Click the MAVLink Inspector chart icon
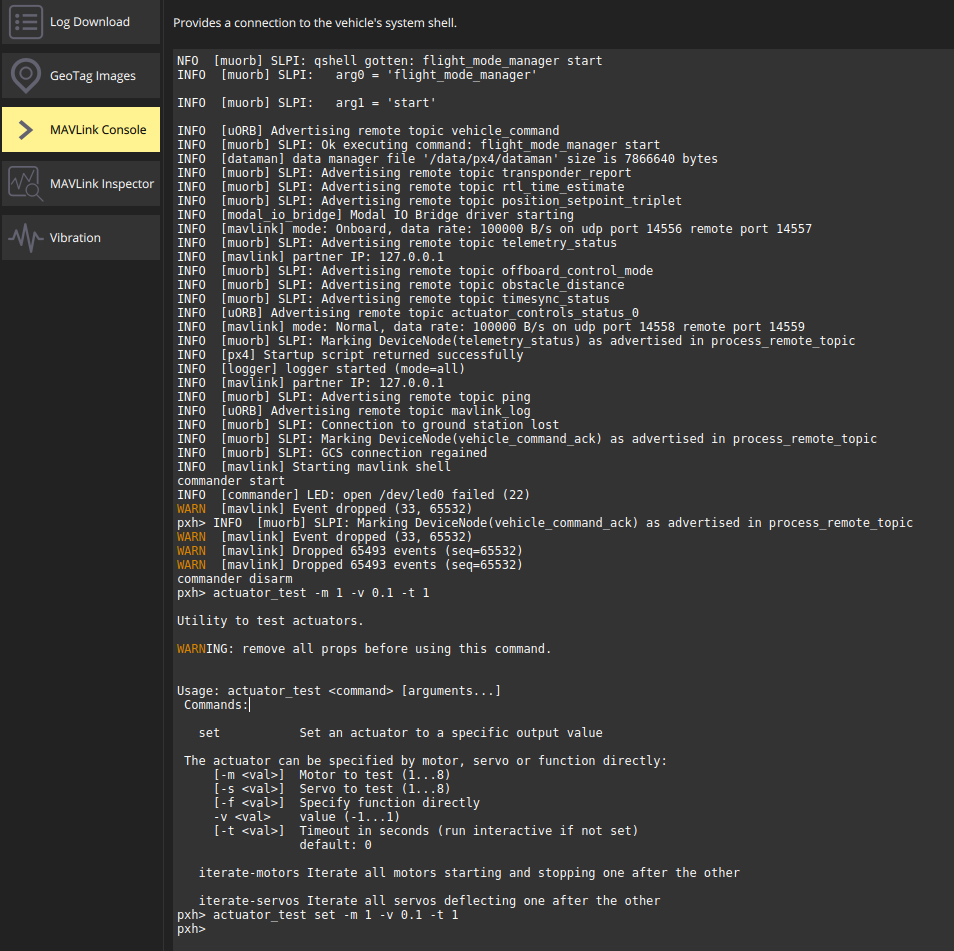 tap(26, 184)
